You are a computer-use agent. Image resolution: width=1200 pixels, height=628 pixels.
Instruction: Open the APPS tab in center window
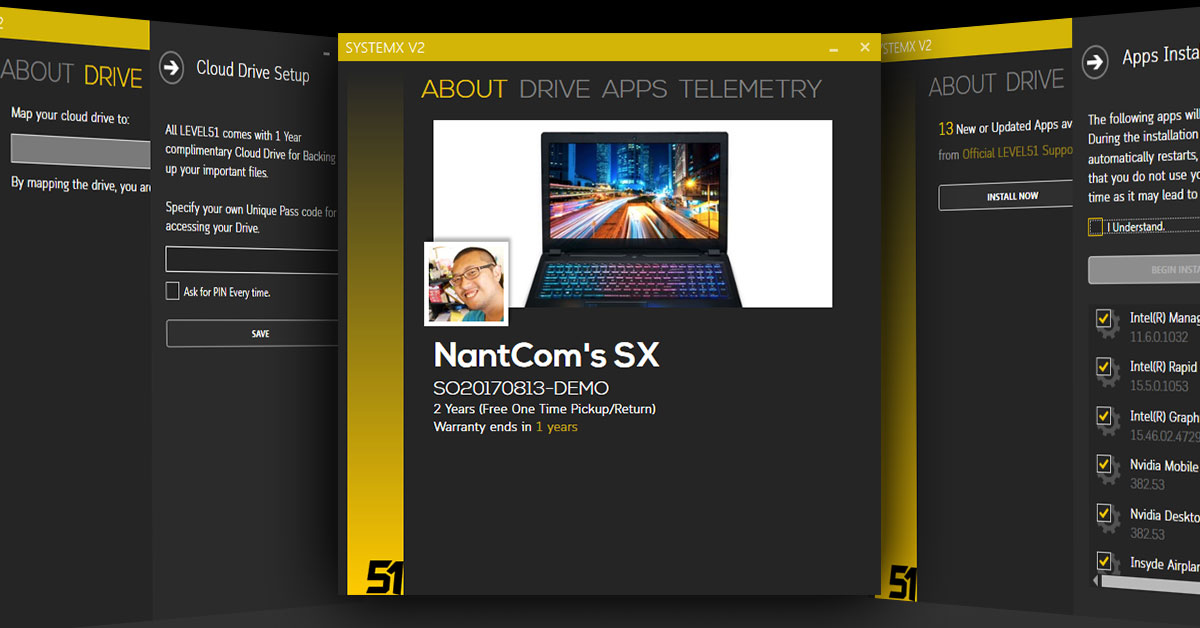[x=635, y=89]
